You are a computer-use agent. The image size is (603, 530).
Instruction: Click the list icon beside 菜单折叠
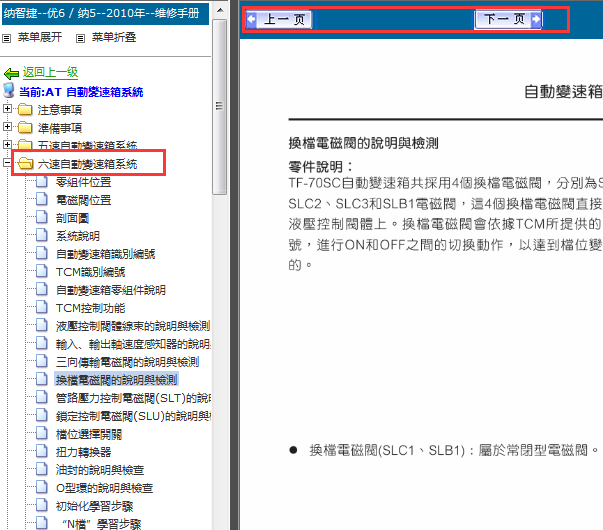[80, 38]
